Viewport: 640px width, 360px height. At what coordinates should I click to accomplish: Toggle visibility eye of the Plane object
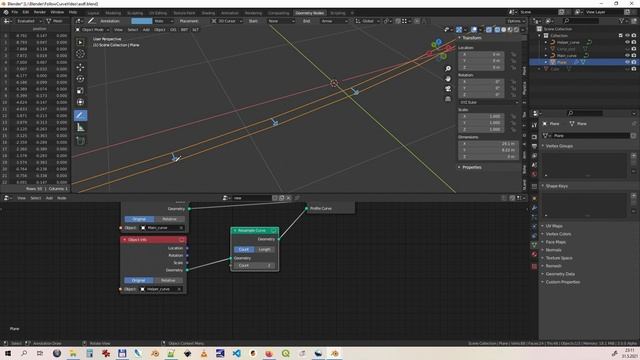click(x=627, y=62)
